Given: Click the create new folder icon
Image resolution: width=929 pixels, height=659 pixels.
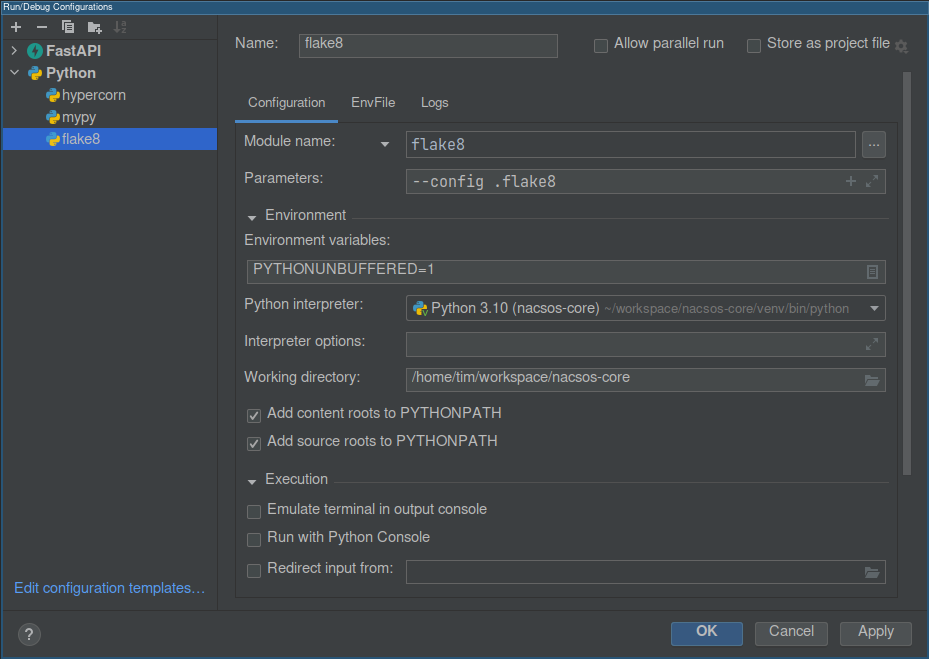Looking at the screenshot, I should pyautogui.click(x=94, y=27).
